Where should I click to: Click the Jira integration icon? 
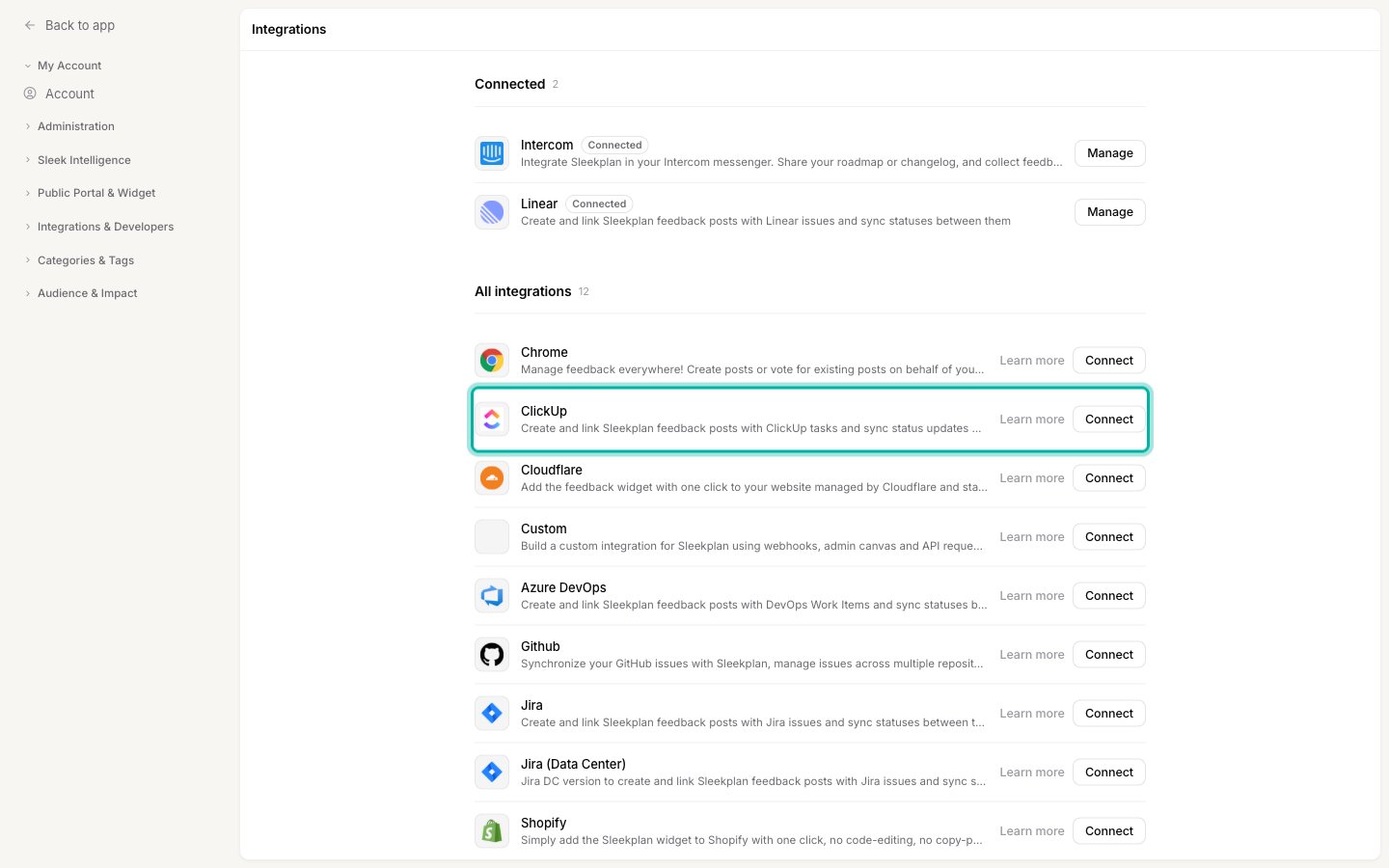point(492,714)
